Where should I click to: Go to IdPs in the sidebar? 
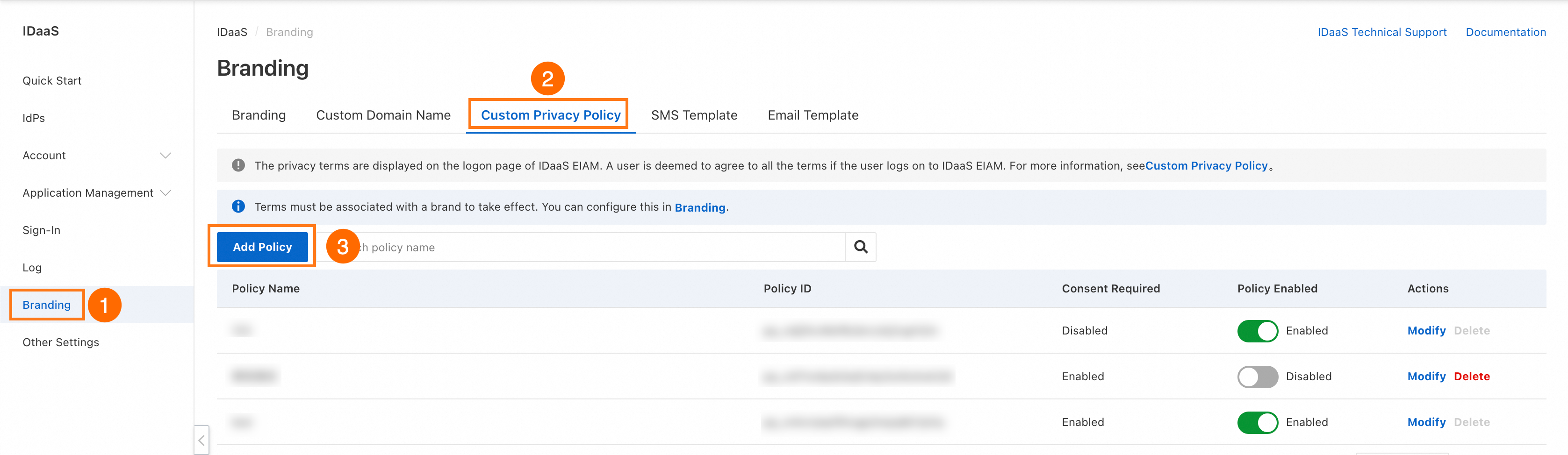pos(34,118)
